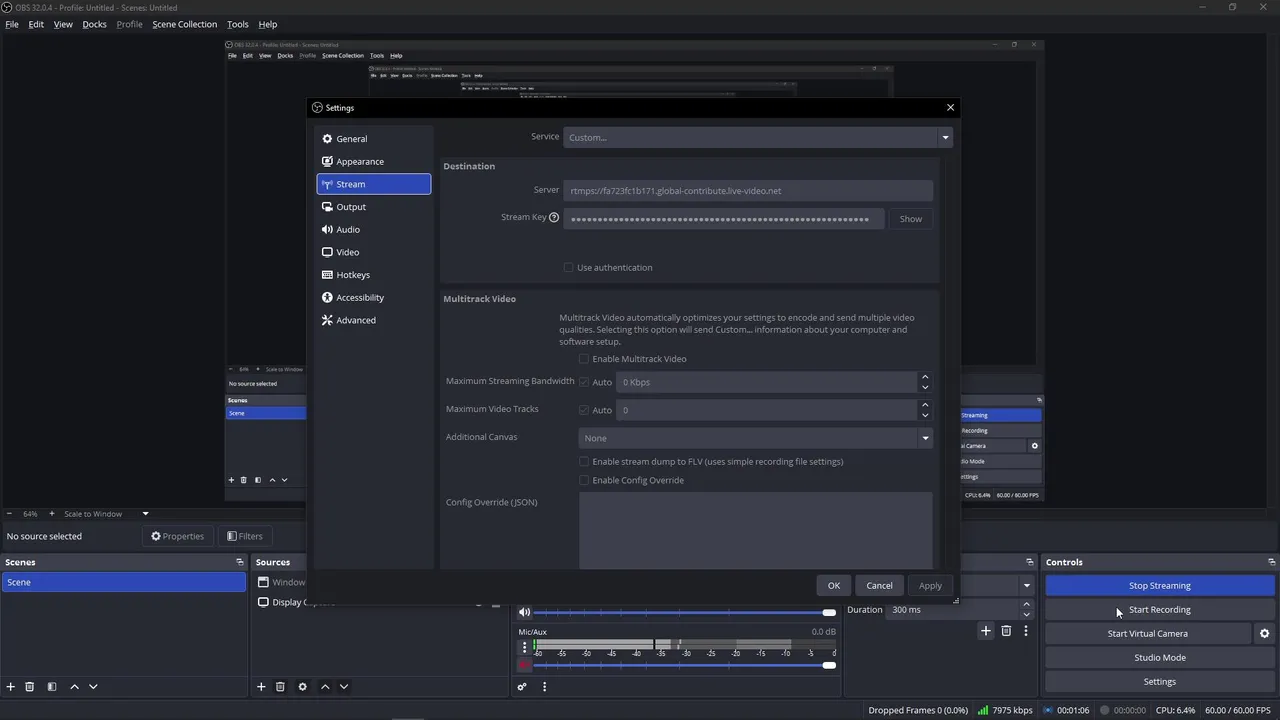Tick Enable Multitrack Video checkbox
The image size is (1280, 720).
click(x=584, y=359)
